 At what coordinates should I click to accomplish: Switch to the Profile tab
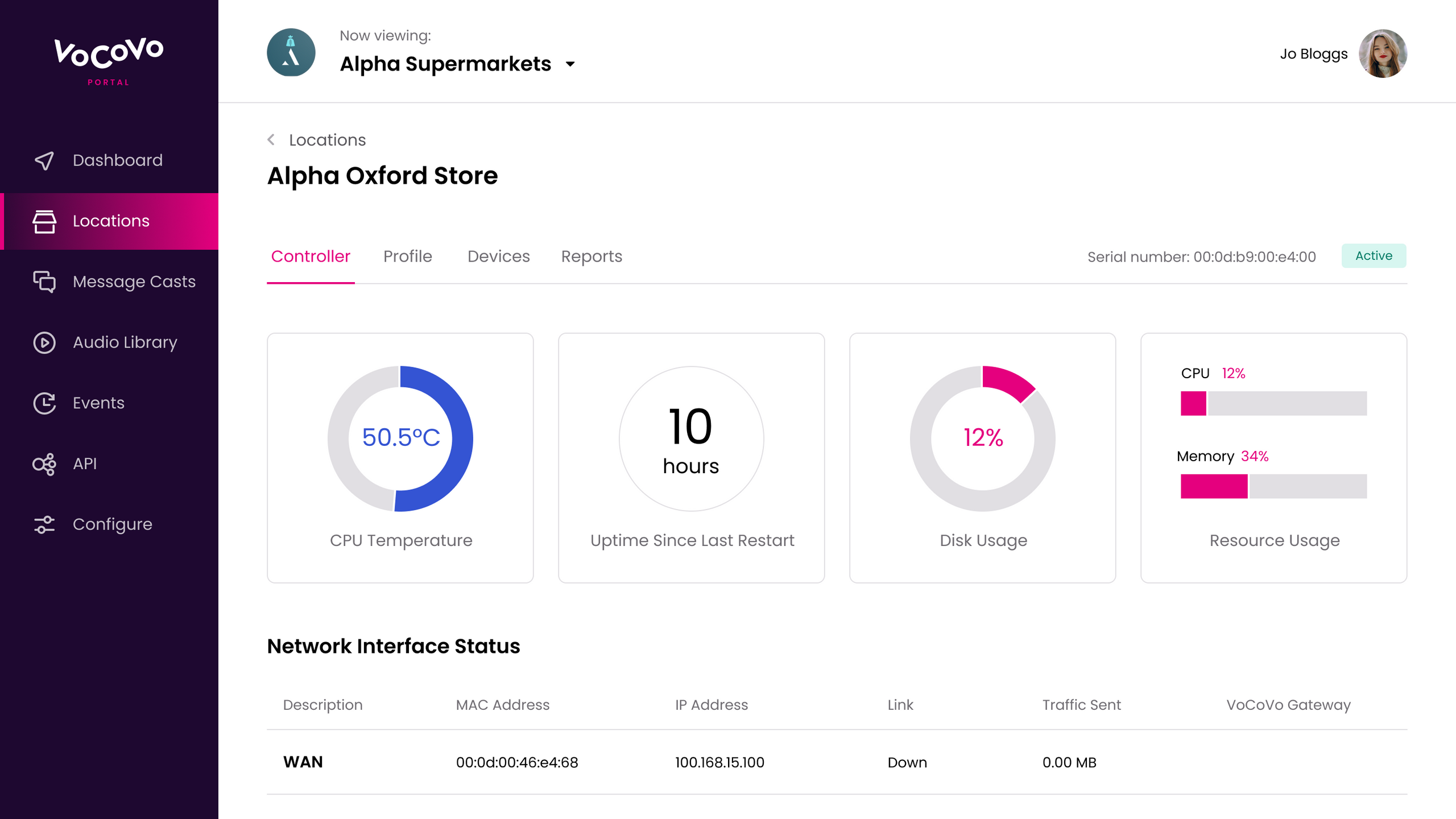coord(407,257)
